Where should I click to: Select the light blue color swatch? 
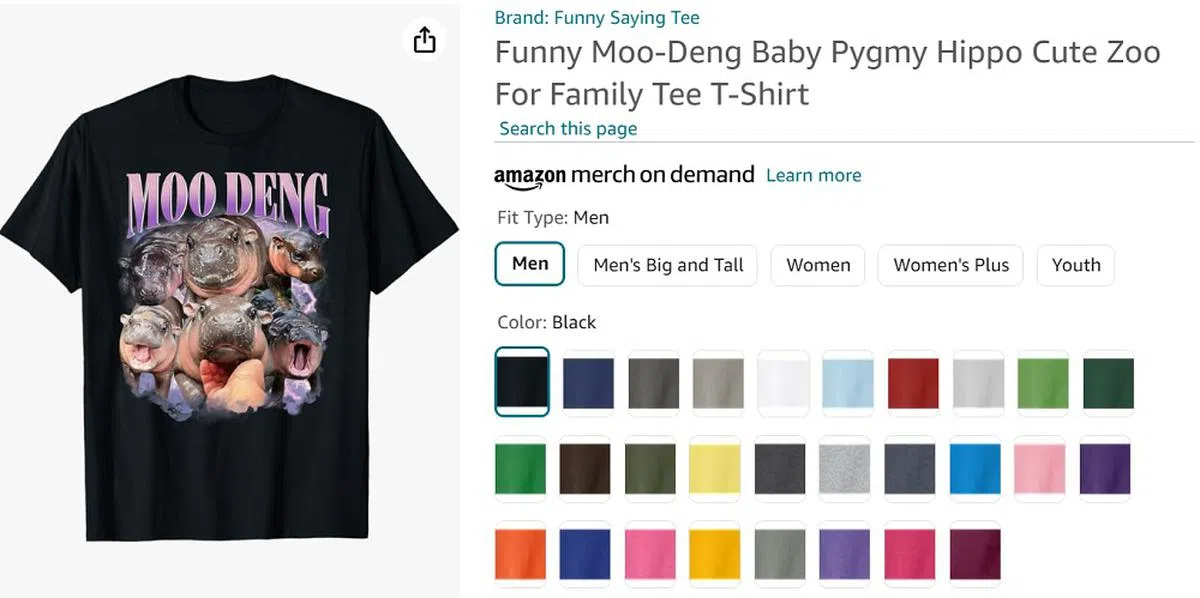pyautogui.click(x=848, y=382)
